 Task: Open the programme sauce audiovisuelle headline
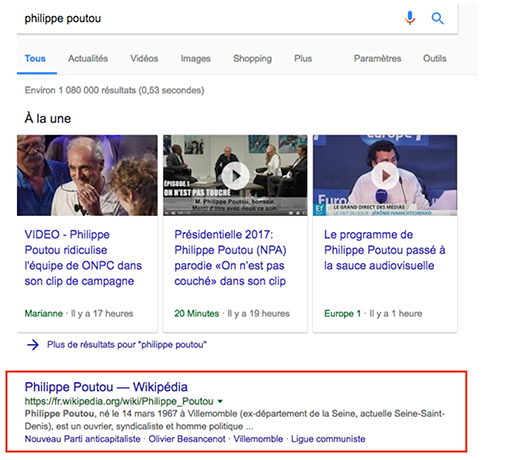point(385,250)
